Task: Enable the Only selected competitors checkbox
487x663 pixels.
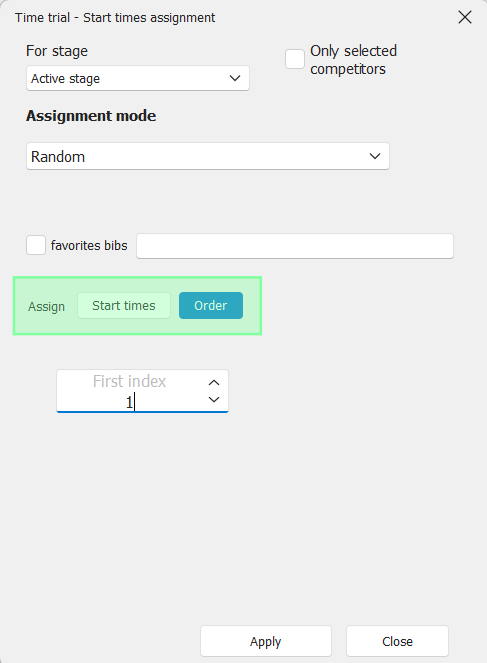Action: pyautogui.click(x=295, y=59)
